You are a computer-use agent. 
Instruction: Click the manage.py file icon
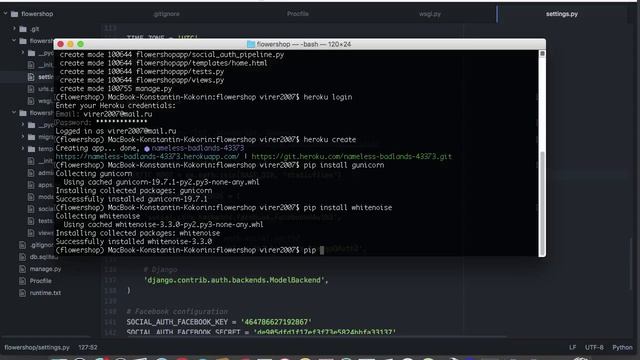(22, 269)
